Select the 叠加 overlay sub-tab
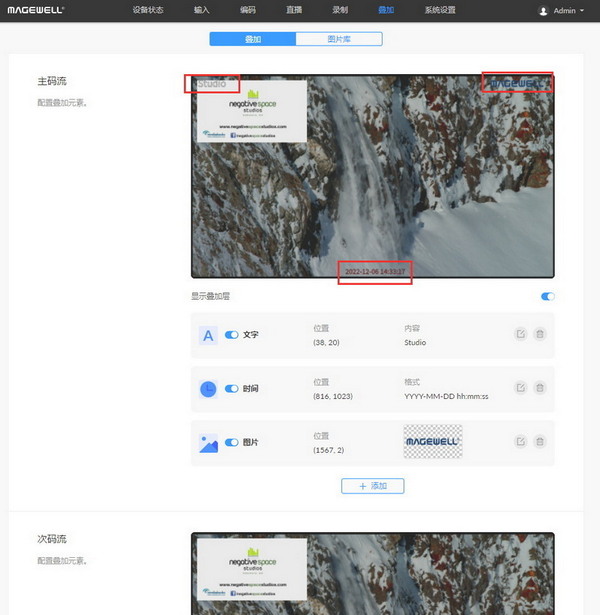 [x=253, y=39]
